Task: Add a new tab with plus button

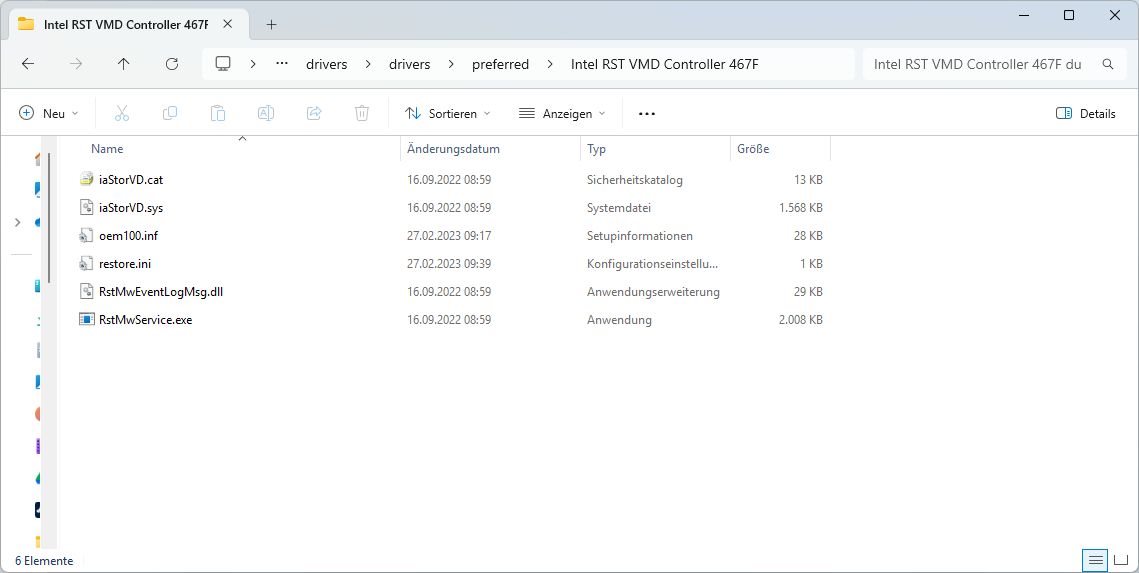Action: (271, 24)
